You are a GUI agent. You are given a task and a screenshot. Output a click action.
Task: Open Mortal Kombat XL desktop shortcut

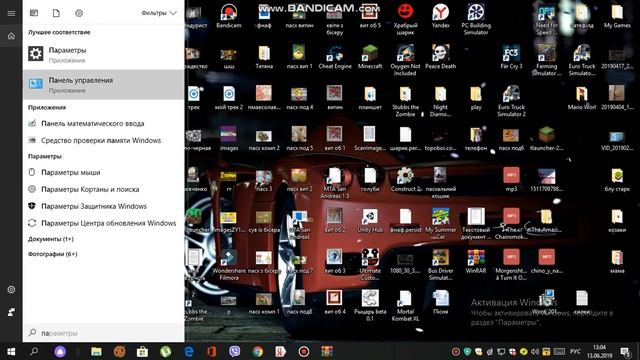[405, 305]
